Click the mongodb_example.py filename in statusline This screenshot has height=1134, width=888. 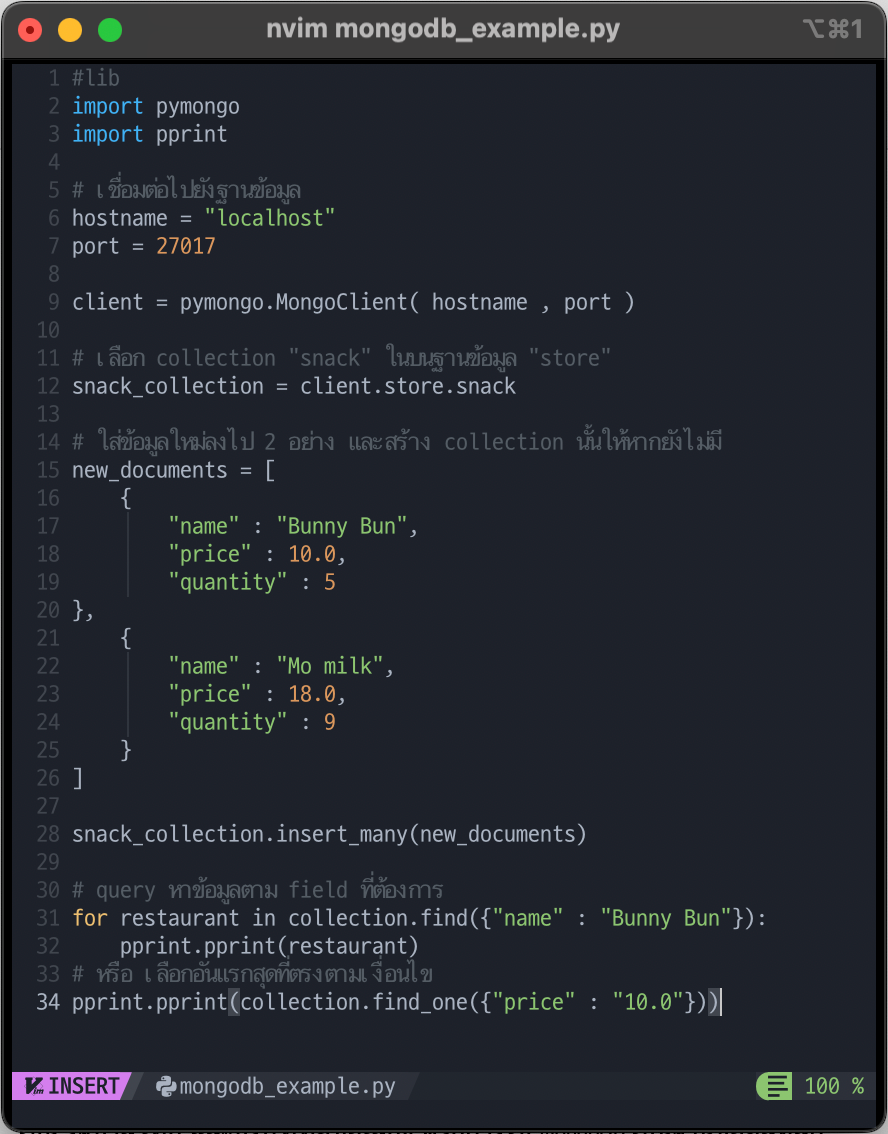287,1086
